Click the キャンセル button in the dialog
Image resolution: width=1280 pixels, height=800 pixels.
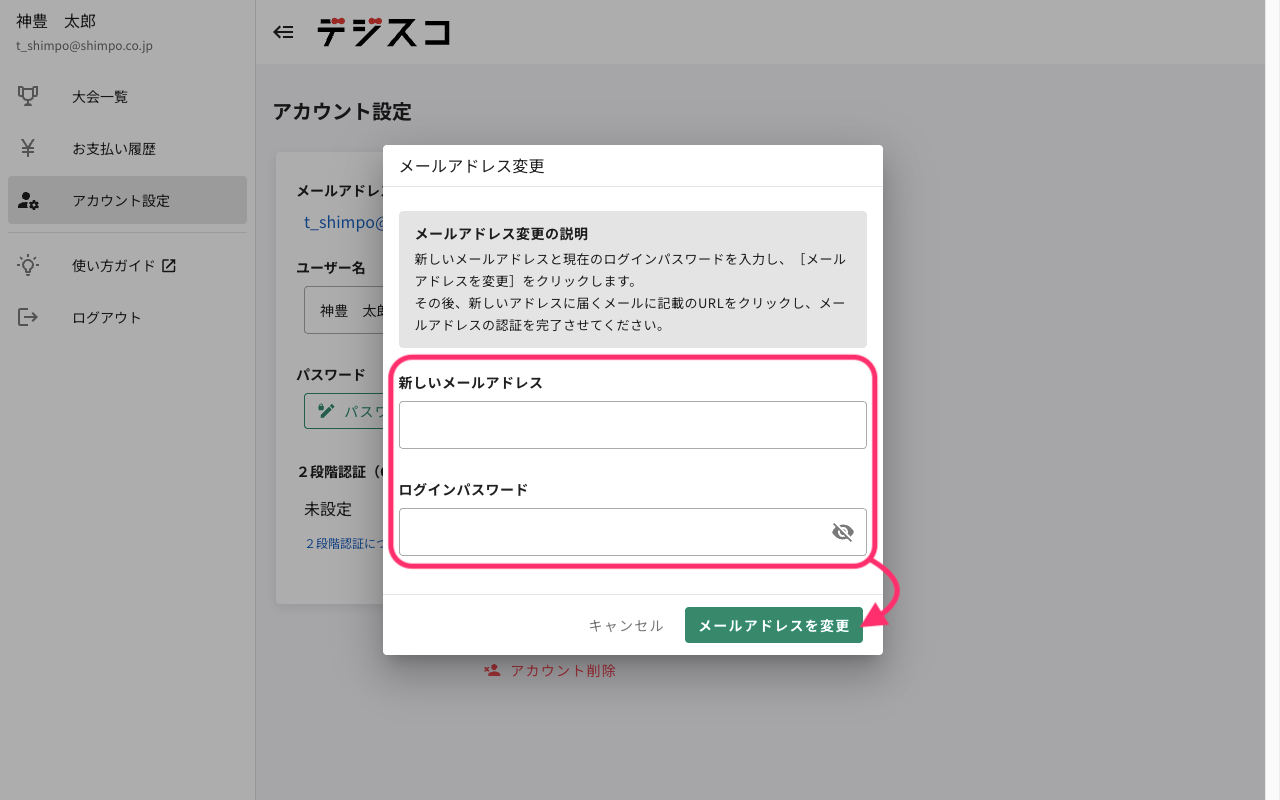point(626,625)
